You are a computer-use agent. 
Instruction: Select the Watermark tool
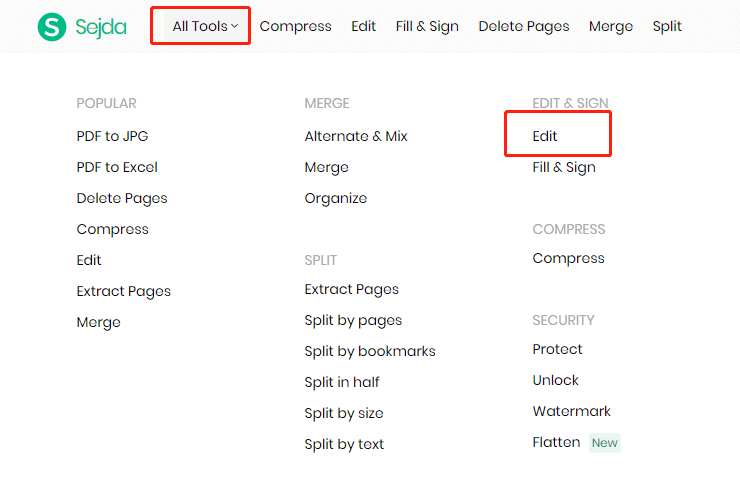click(x=572, y=411)
